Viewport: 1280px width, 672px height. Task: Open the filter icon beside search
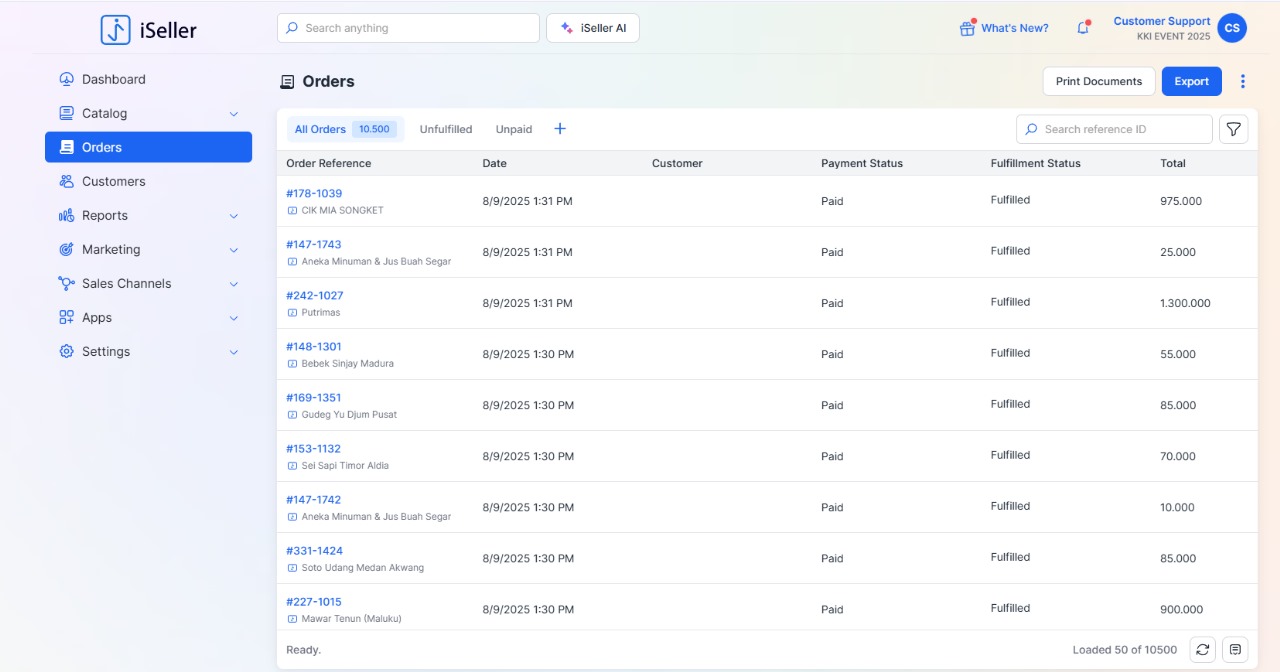pos(1234,129)
